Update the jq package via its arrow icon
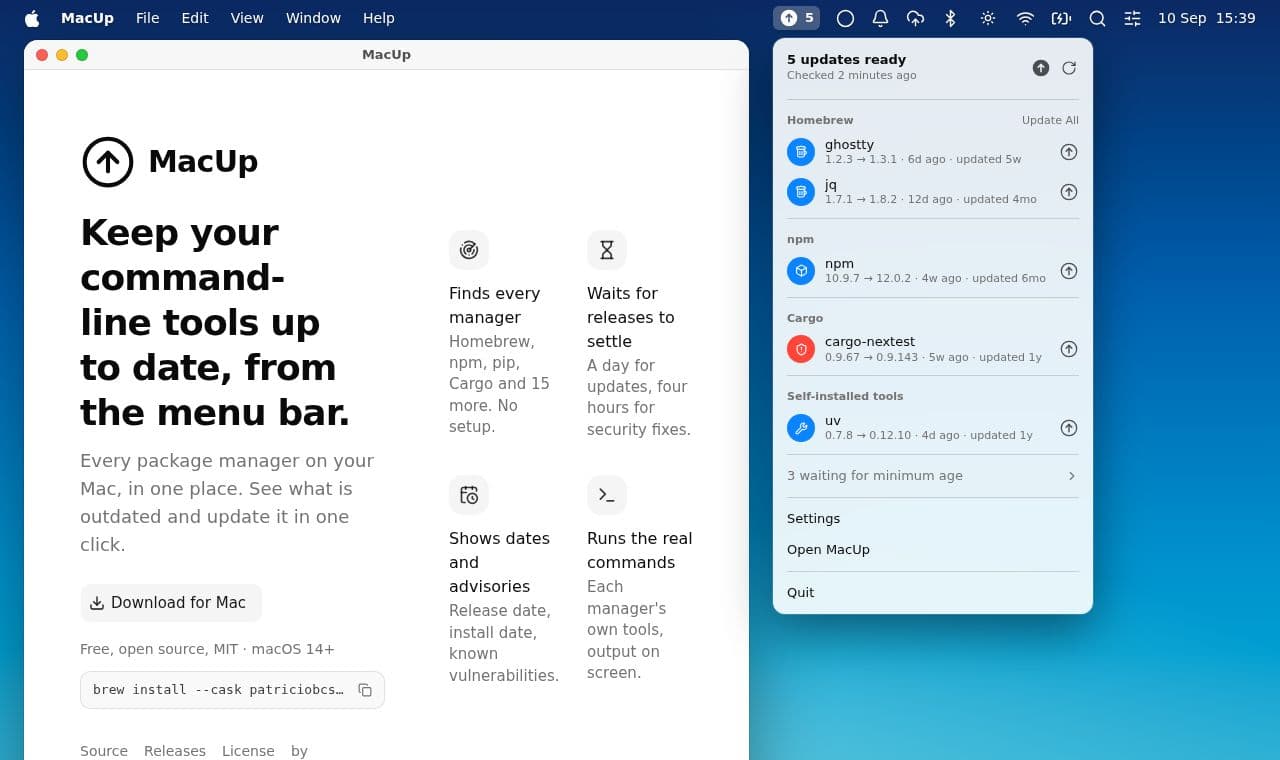Screen dimensions: 1280x760 coord(1069,192)
